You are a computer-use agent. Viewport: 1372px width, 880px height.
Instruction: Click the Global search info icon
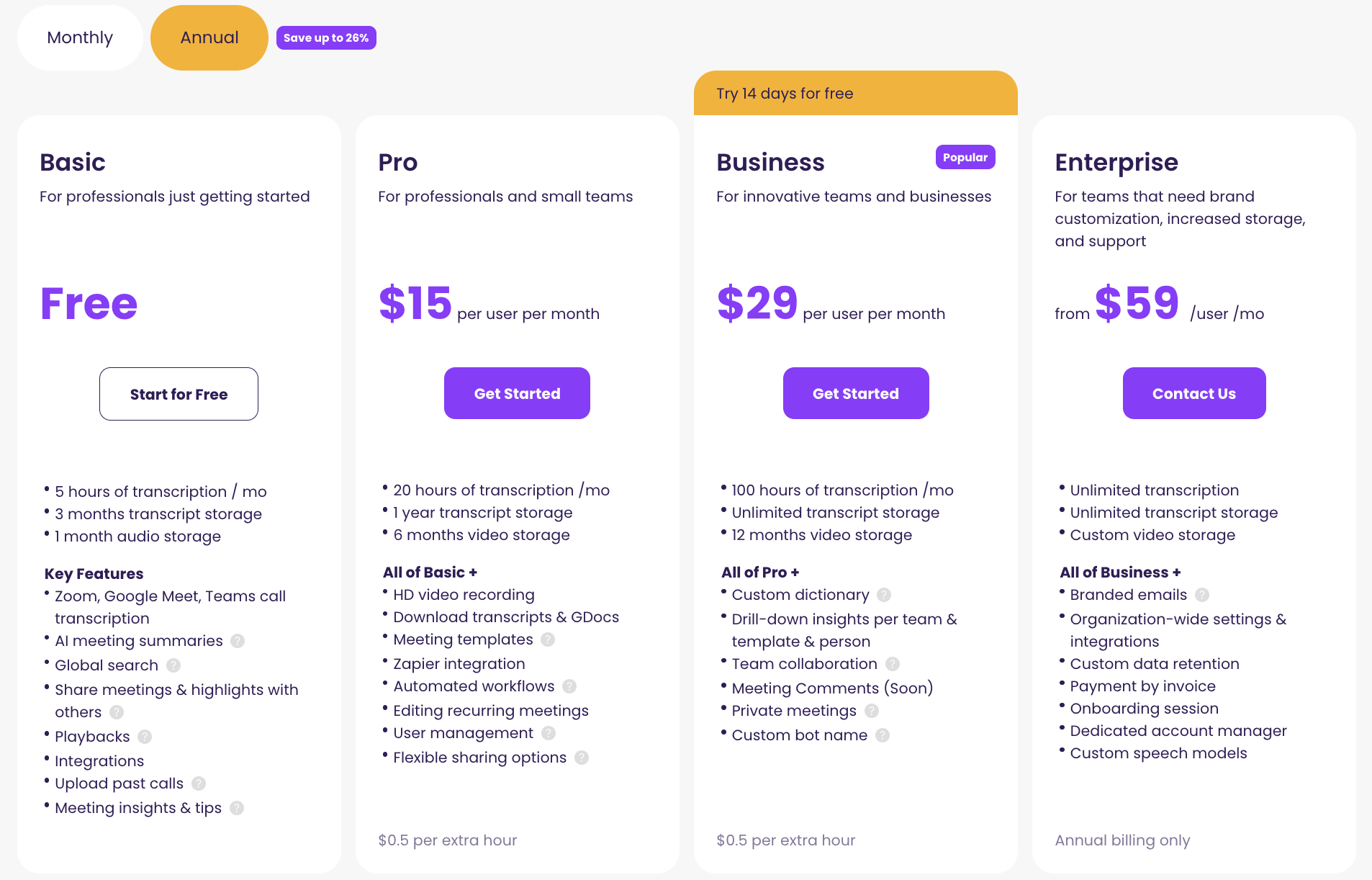pos(173,665)
